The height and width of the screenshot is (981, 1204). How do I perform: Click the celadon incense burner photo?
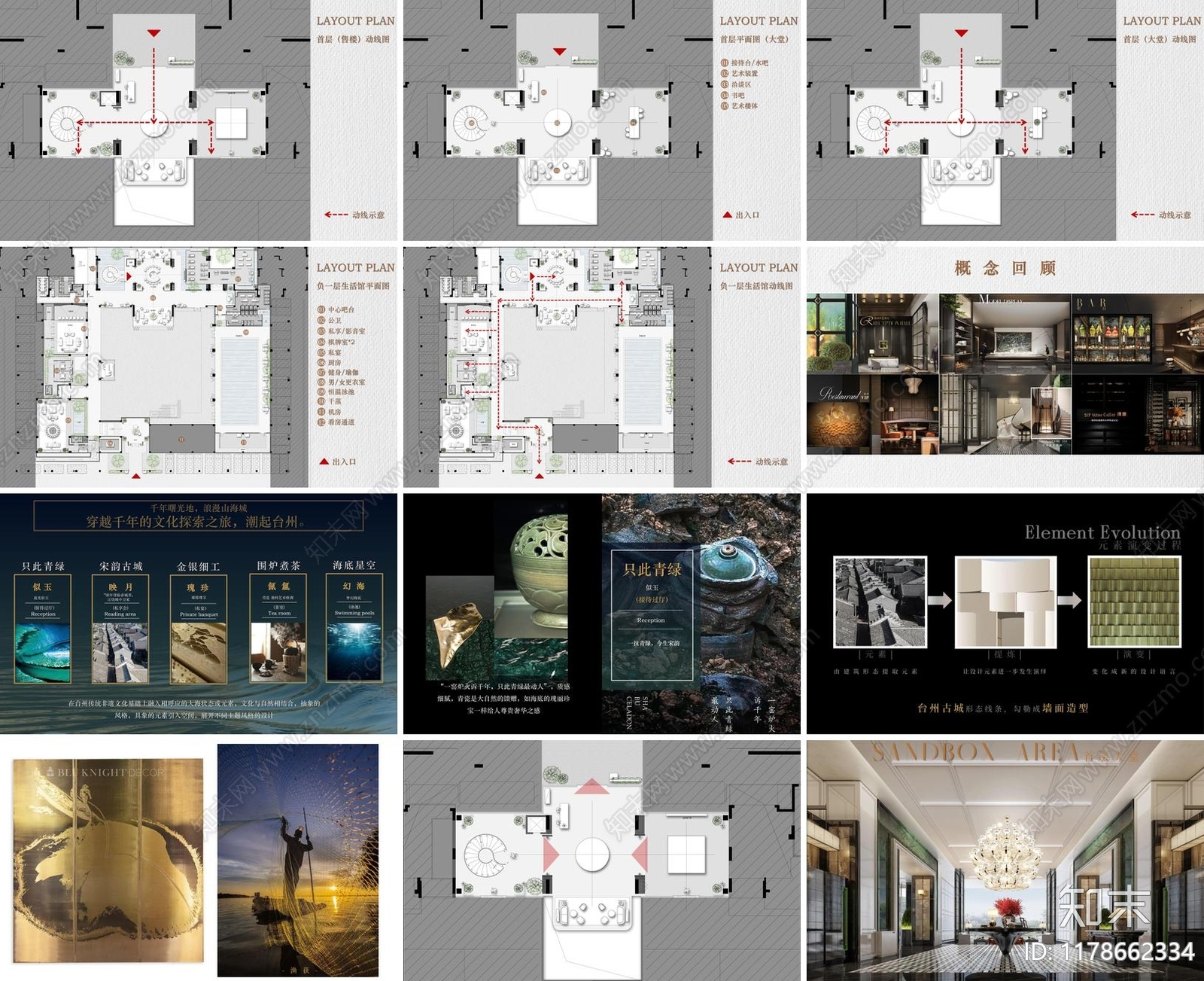tap(531, 571)
